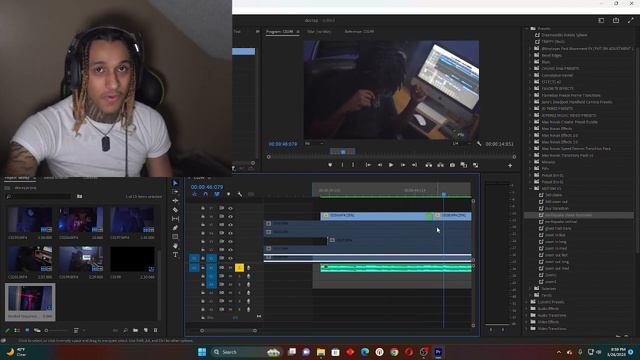The width and height of the screenshot is (640, 360).
Task: Step forward one frame in Program monitor
Action: tap(402, 165)
